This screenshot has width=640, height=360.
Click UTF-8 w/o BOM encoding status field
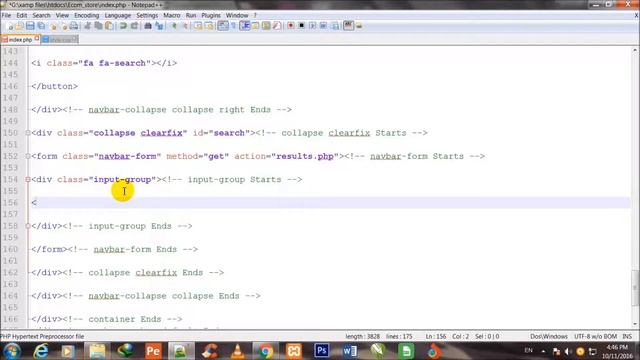click(595, 336)
